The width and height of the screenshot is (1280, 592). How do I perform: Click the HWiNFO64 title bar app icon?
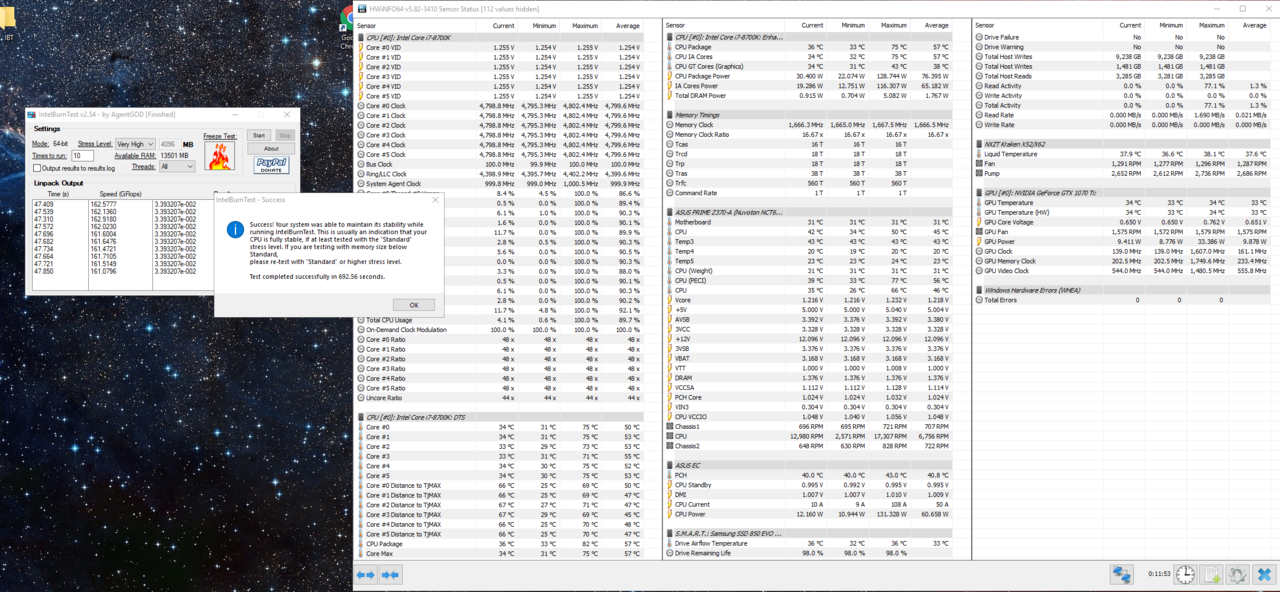[361, 9]
